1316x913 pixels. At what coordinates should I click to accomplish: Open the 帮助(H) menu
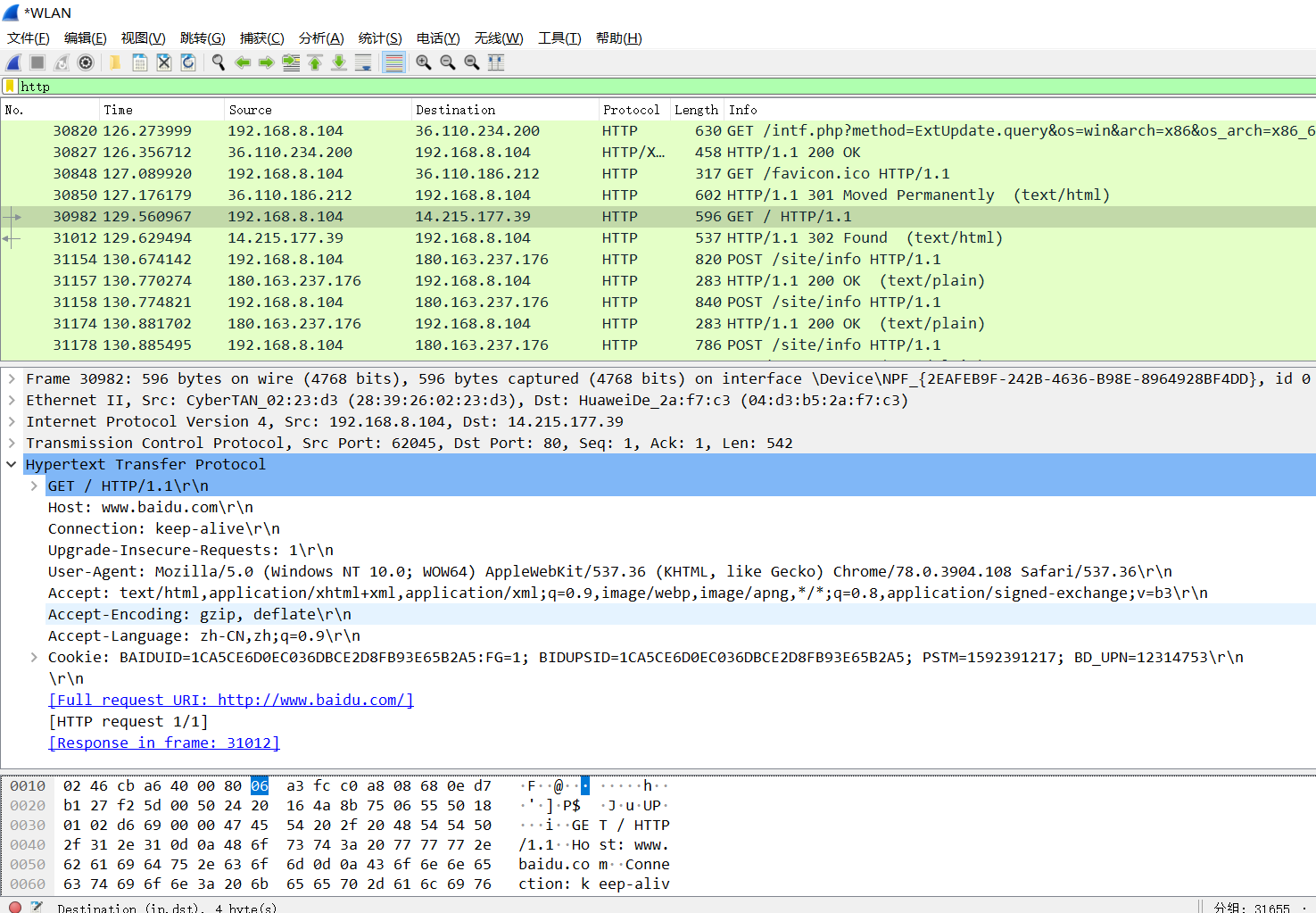pyautogui.click(x=619, y=38)
